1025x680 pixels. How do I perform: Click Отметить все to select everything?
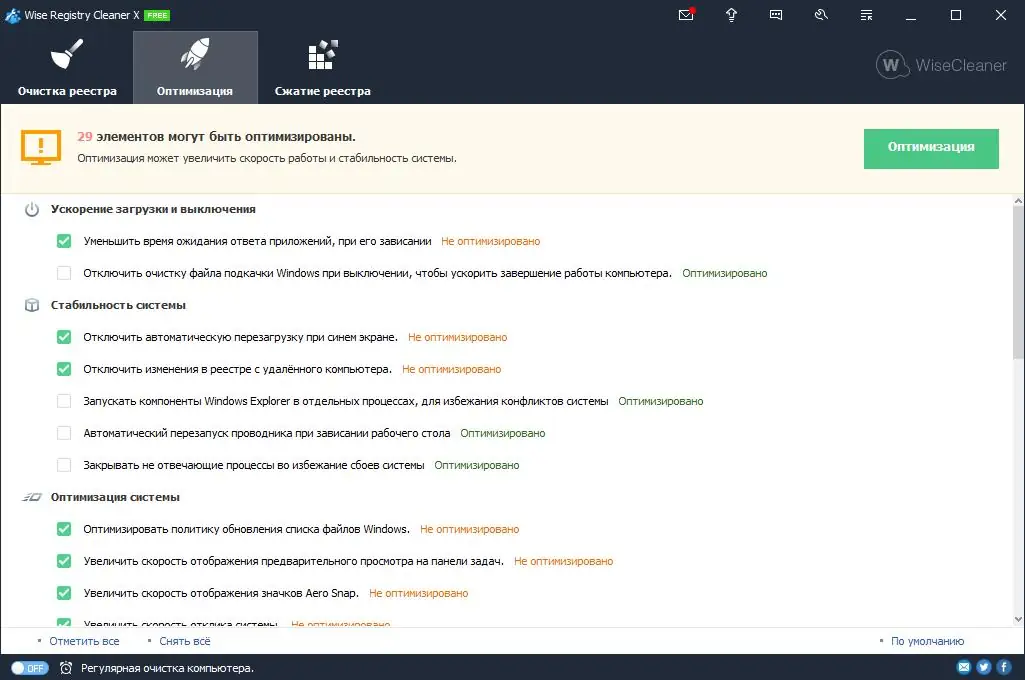coord(84,641)
